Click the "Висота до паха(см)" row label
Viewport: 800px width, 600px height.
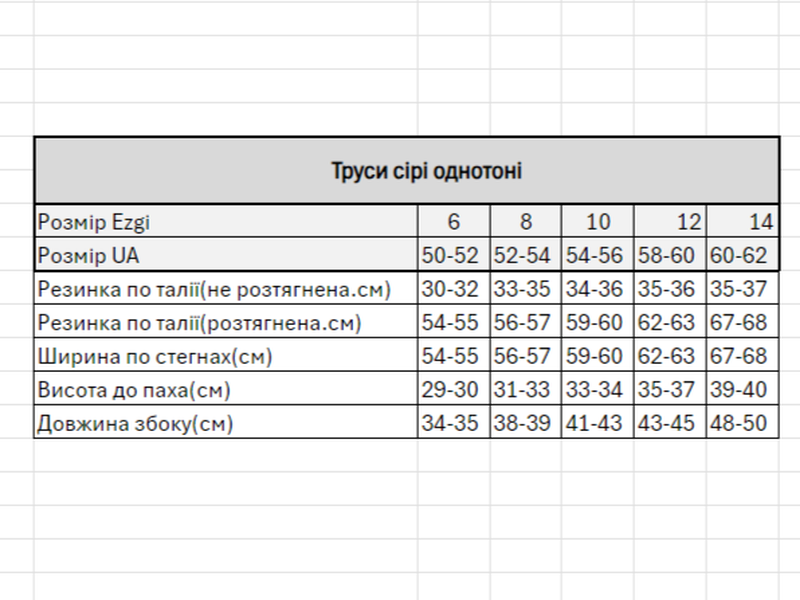tap(225, 389)
